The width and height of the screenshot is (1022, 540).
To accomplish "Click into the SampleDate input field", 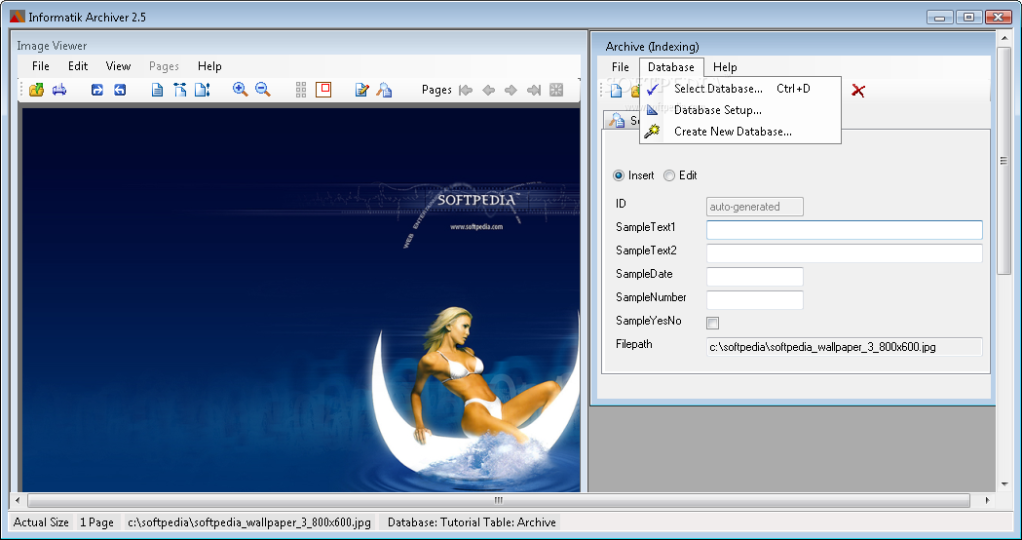I will coord(755,276).
